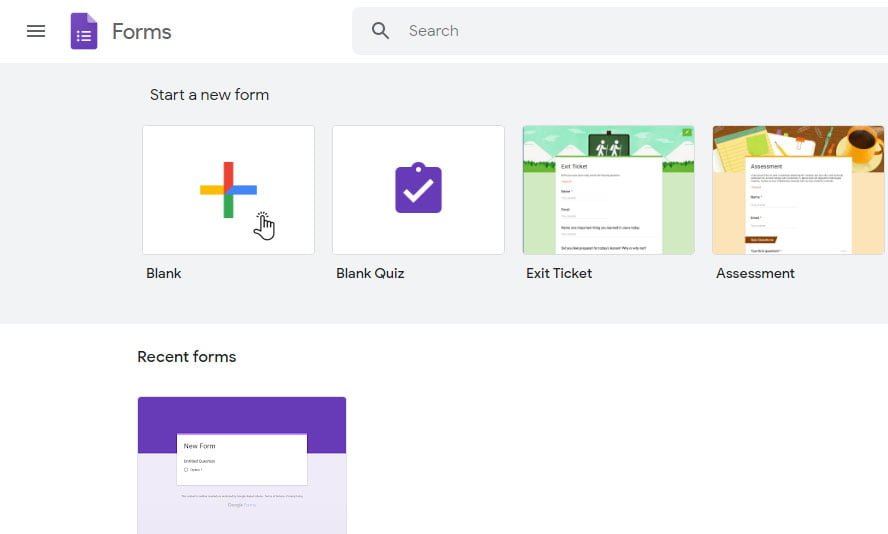Open the Assessment template thumbnail
The width and height of the screenshot is (888, 534).
tap(798, 190)
